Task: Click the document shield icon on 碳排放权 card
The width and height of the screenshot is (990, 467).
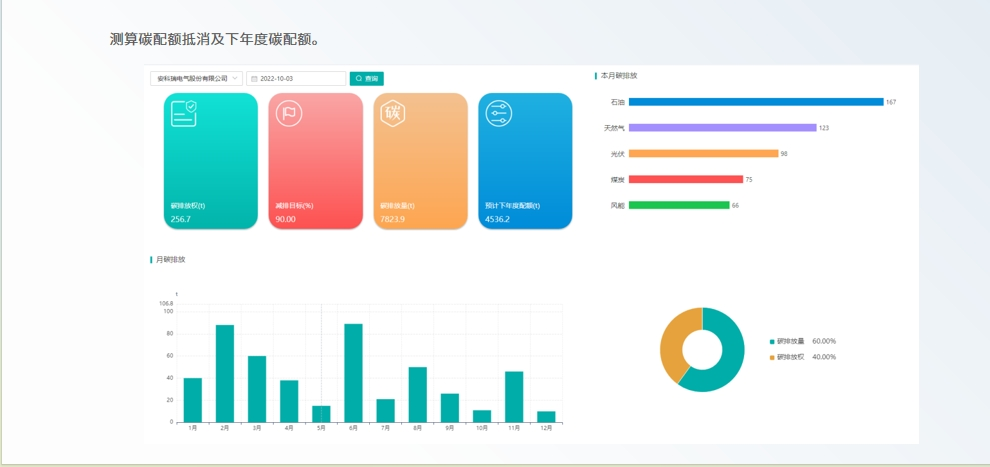Action: [x=184, y=113]
